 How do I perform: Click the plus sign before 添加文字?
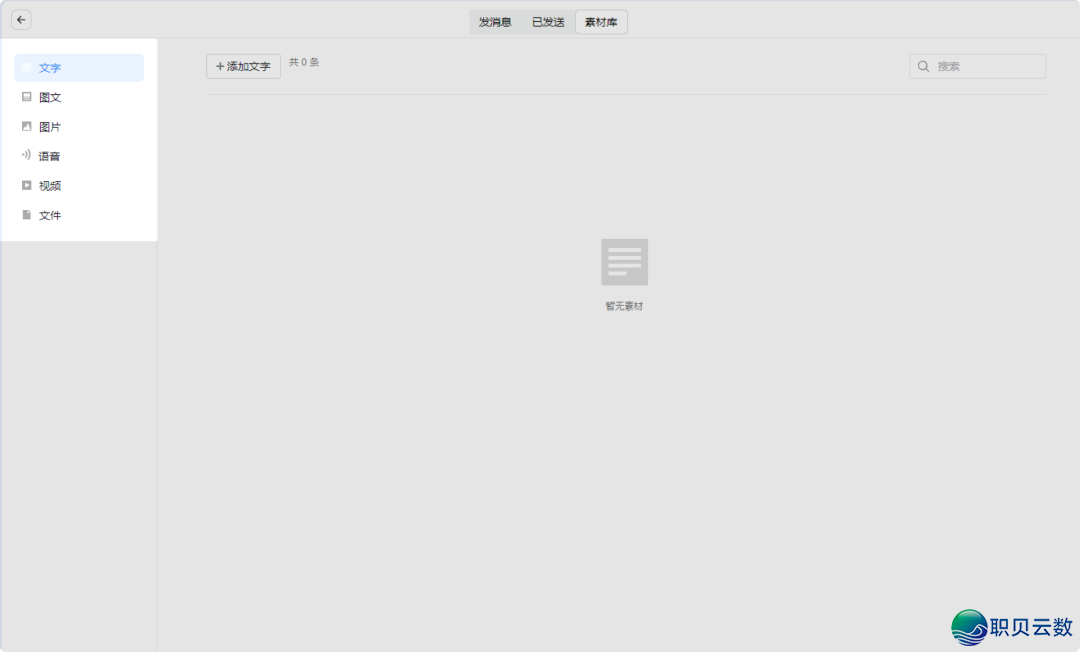[x=220, y=67]
